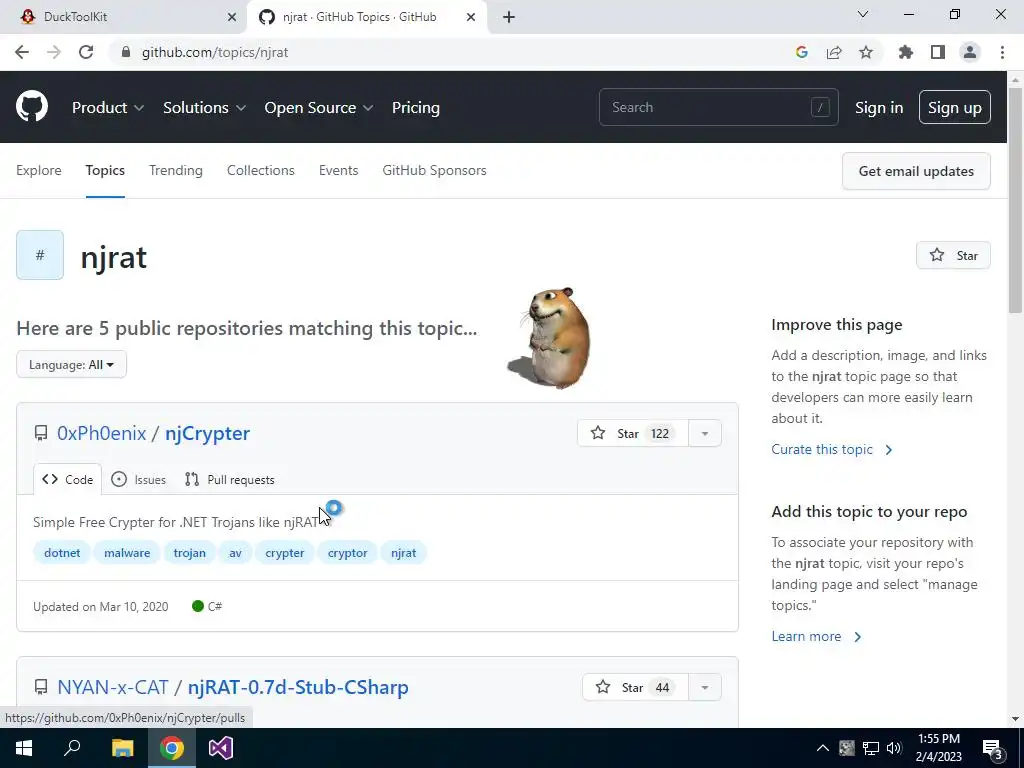The image size is (1024, 768).
Task: Open the Chrome profile avatar
Action: (970, 52)
